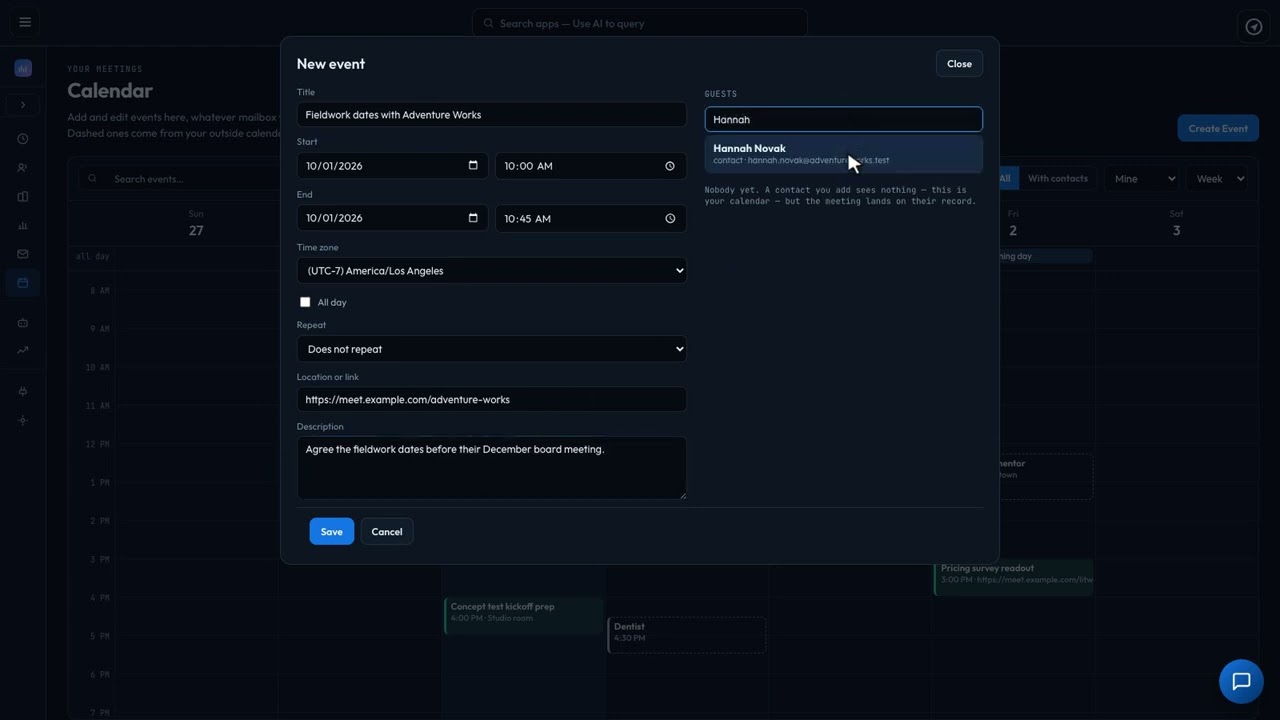Click the Title input field
1280x720 pixels.
[x=492, y=114]
